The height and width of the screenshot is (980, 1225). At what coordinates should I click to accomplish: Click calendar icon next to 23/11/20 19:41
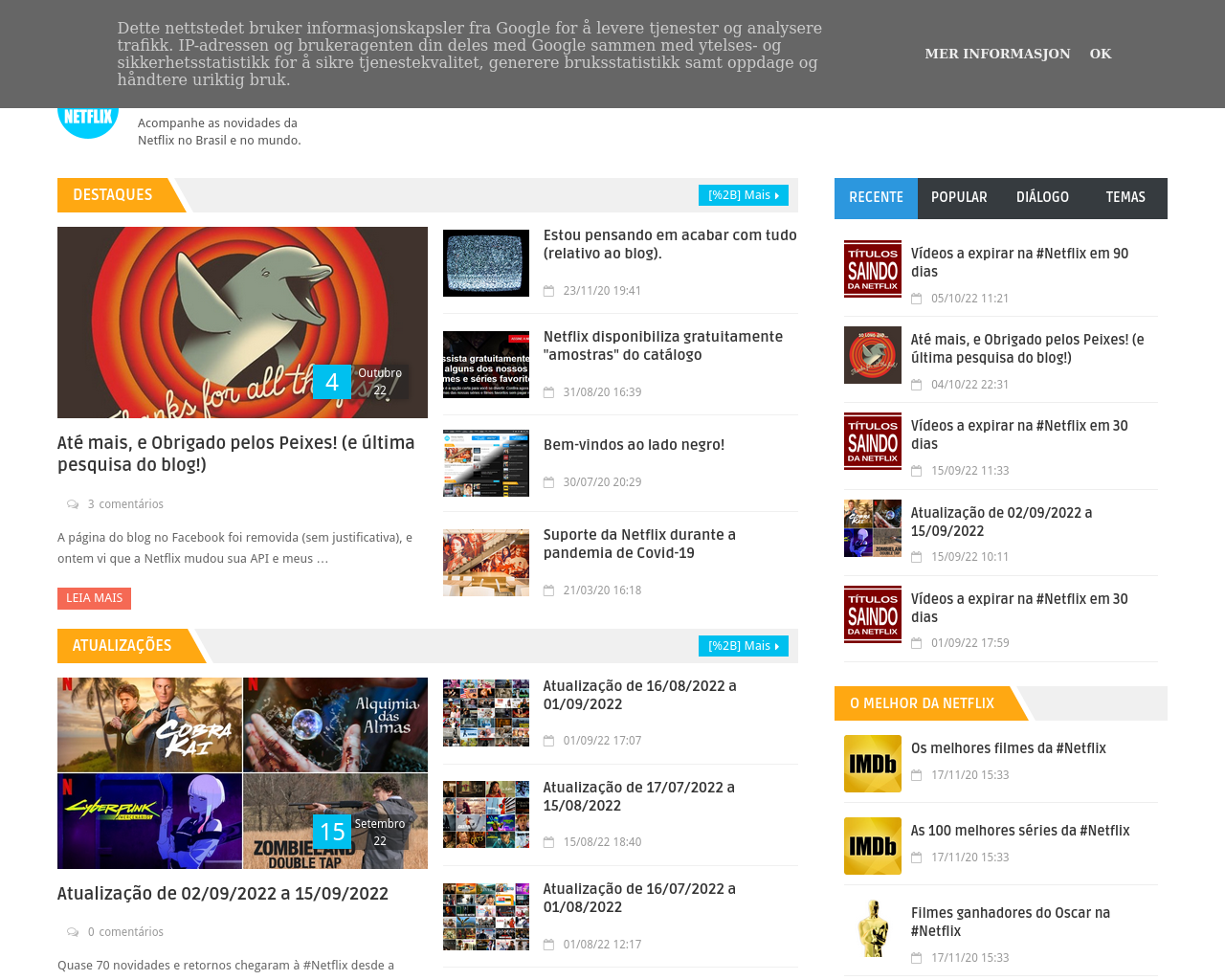click(x=549, y=291)
